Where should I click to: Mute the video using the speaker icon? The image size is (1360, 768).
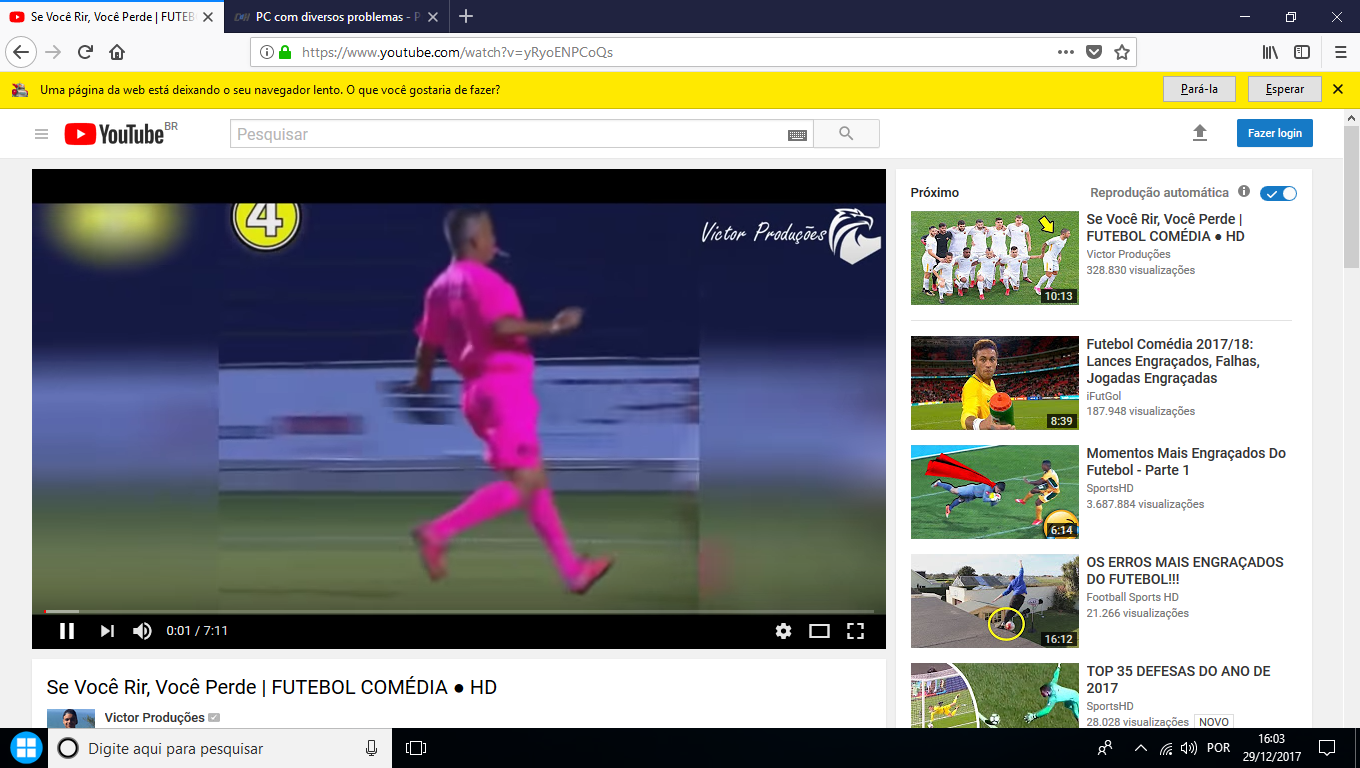click(x=143, y=631)
